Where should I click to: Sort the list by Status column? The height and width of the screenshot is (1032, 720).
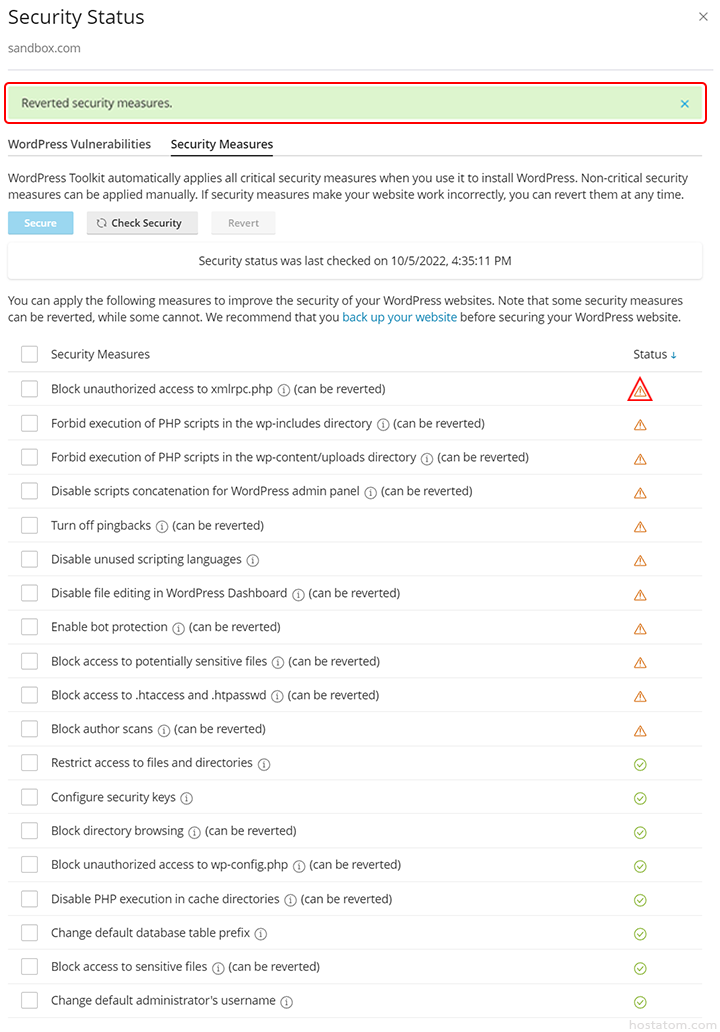(x=654, y=355)
